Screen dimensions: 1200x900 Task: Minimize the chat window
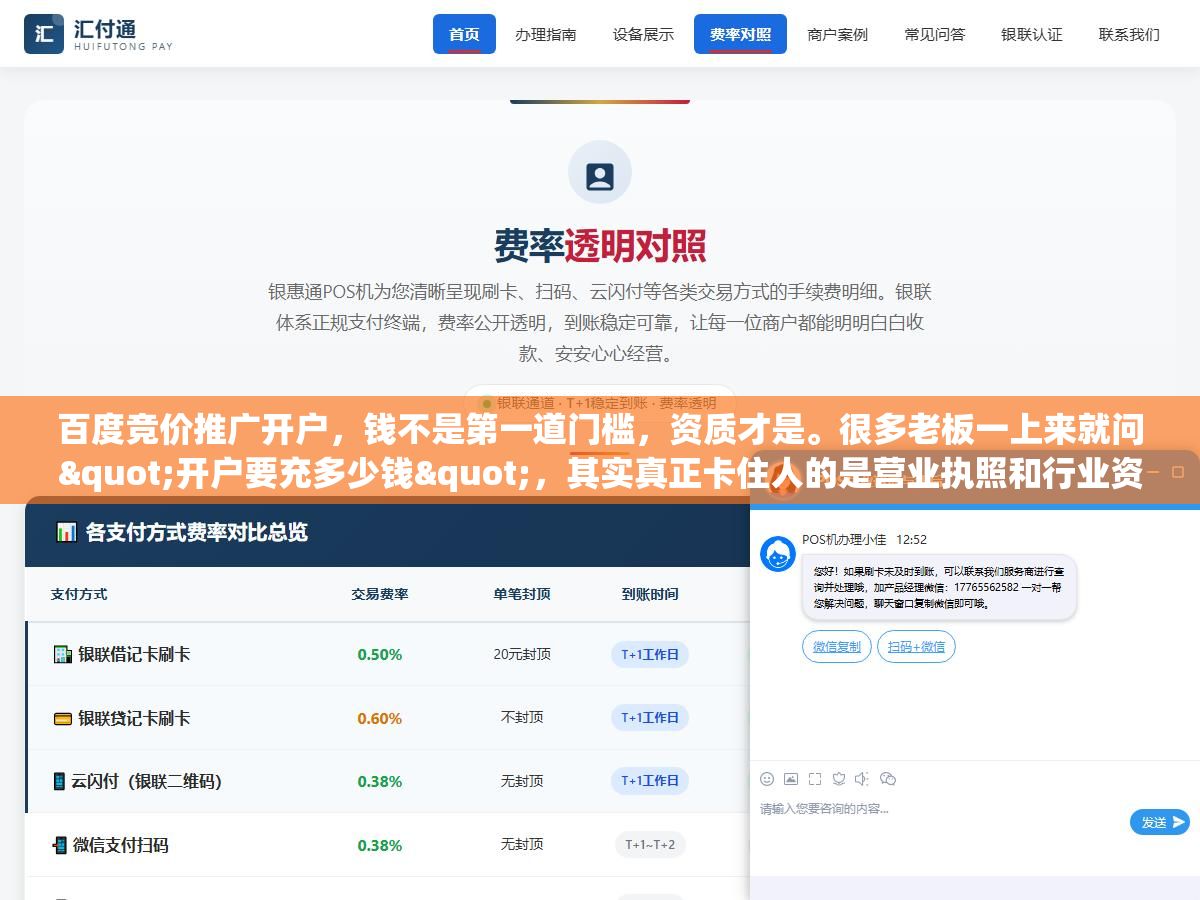coord(1151,472)
